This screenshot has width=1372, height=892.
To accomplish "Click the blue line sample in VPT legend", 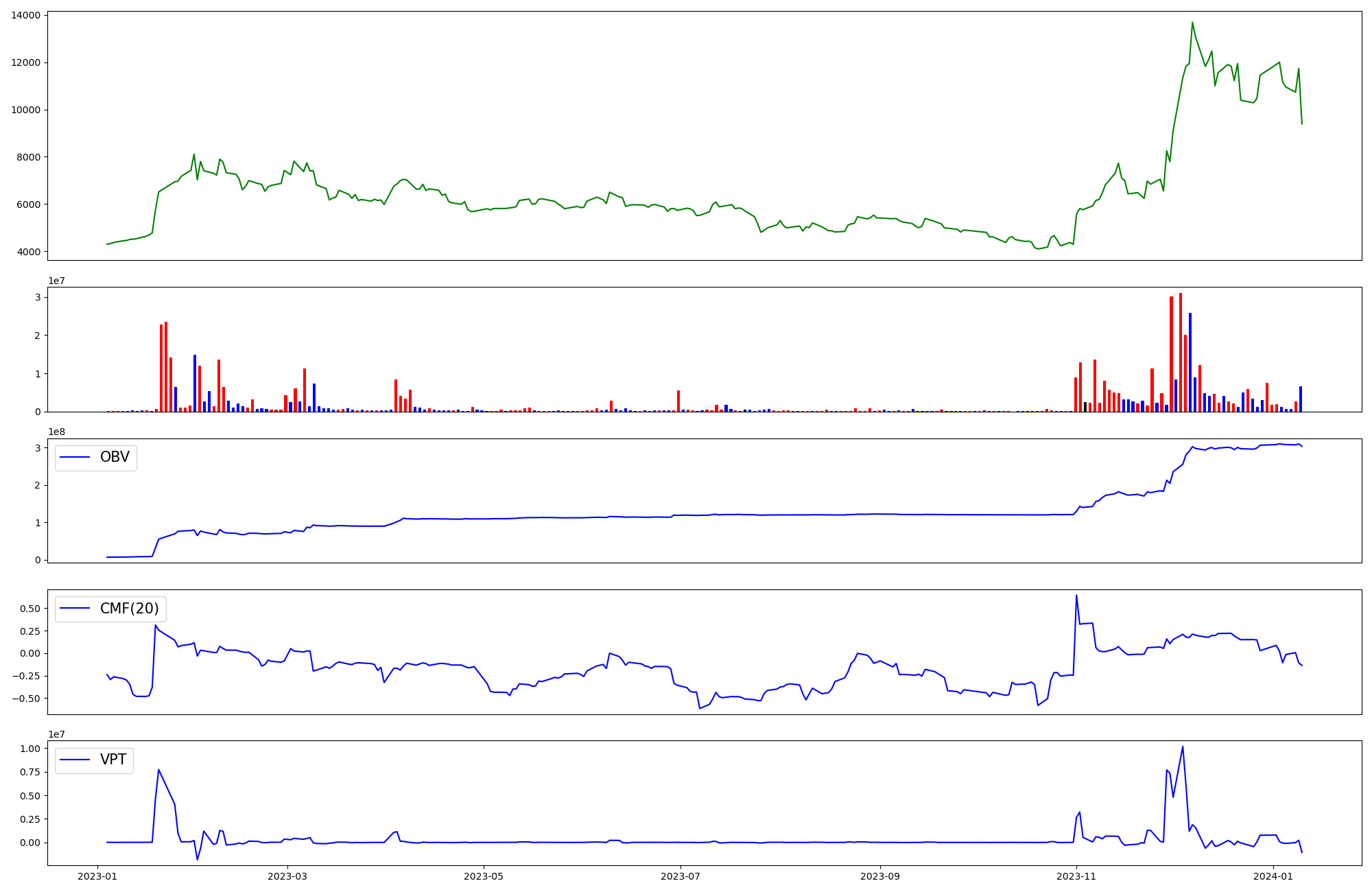I will tap(75, 760).
